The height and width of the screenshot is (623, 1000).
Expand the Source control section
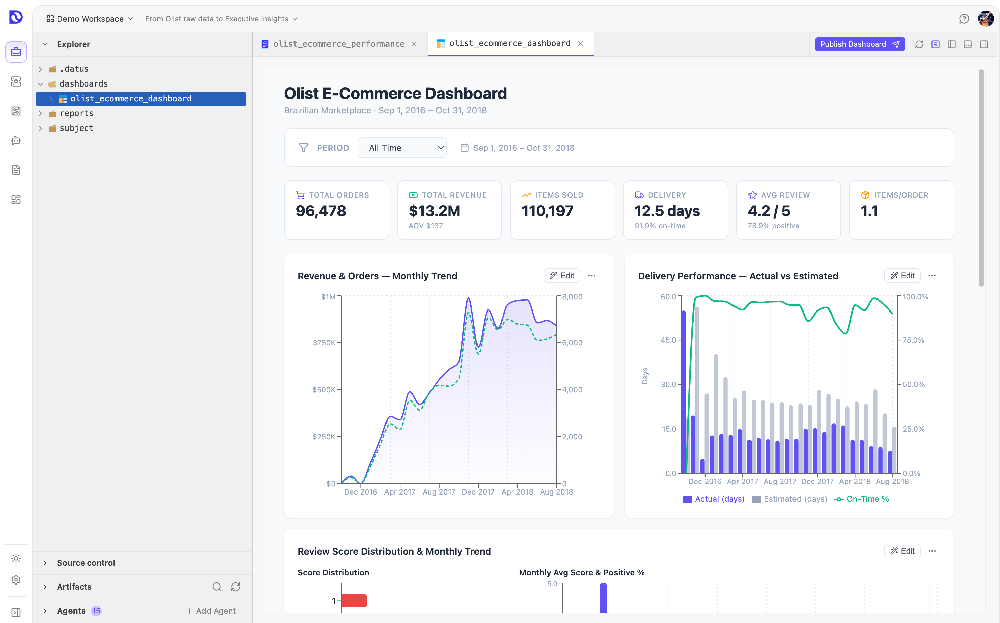(x=45, y=563)
